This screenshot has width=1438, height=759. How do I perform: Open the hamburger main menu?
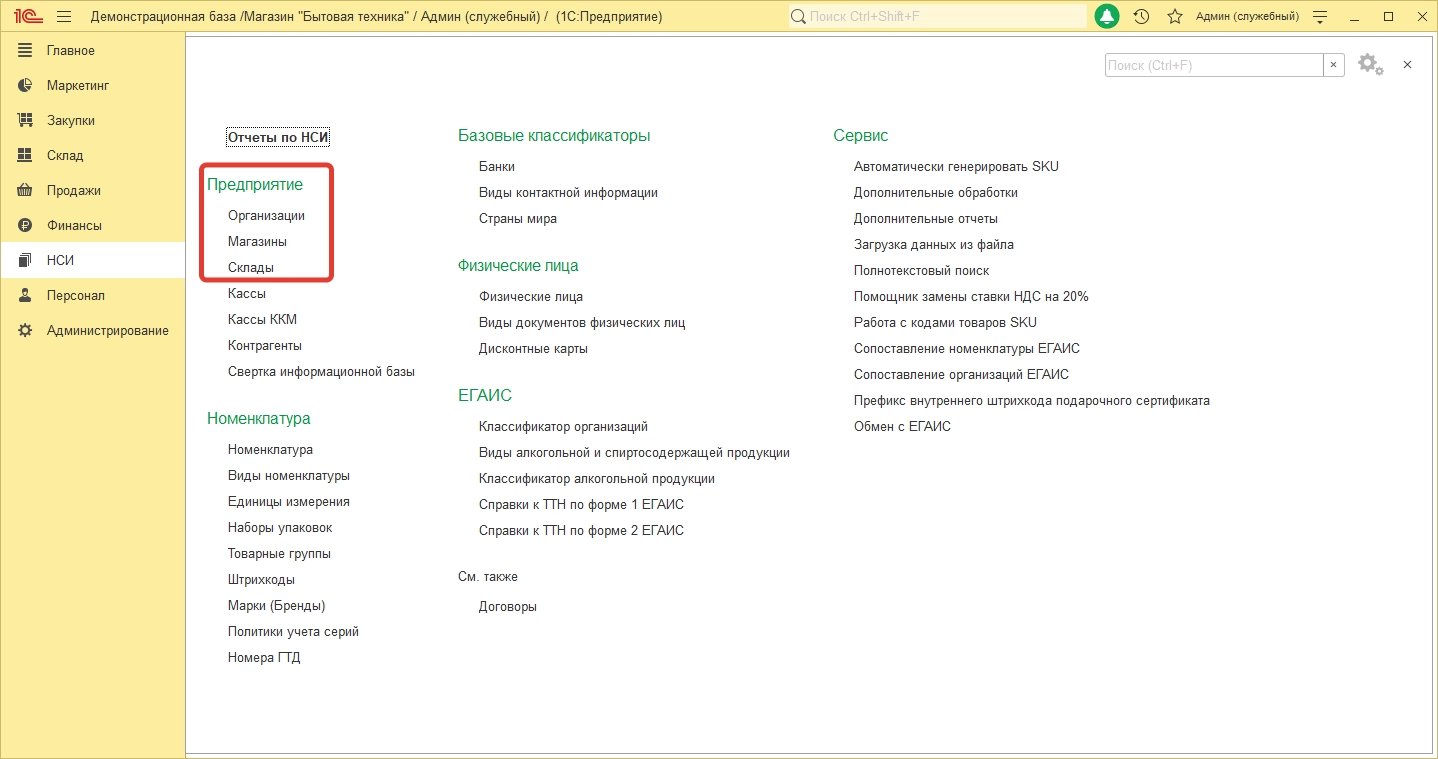65,17
